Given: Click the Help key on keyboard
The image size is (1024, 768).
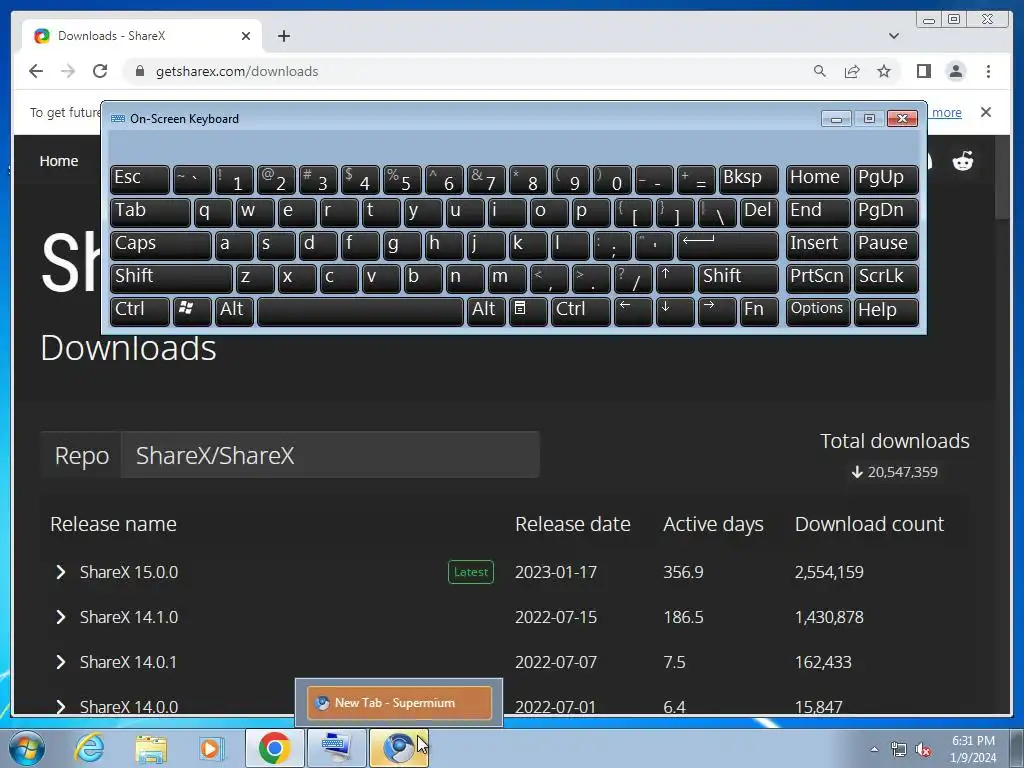Looking at the screenshot, I should (886, 311).
